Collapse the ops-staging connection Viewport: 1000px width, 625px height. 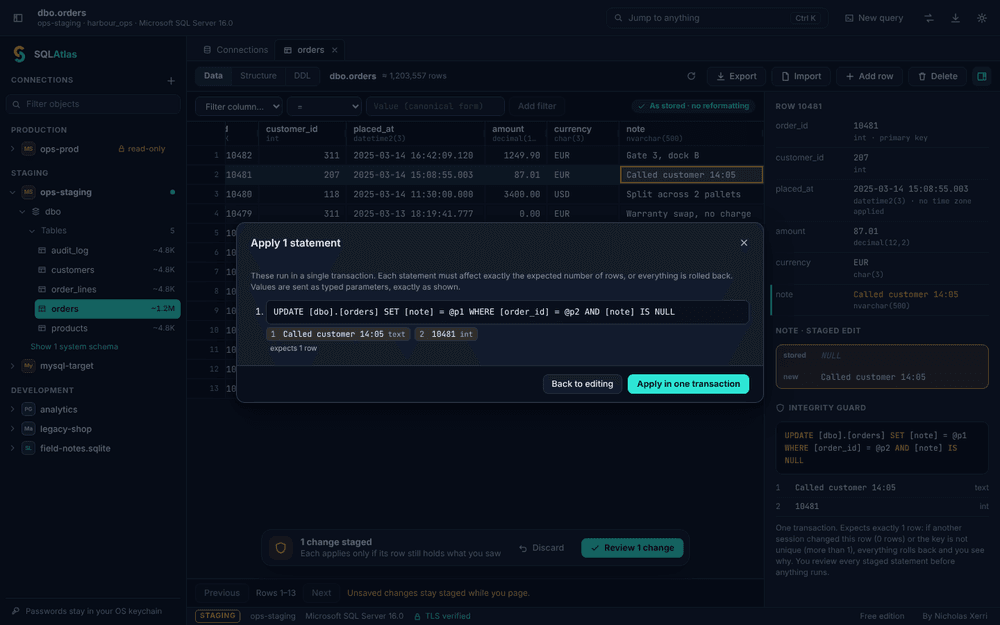point(12,192)
